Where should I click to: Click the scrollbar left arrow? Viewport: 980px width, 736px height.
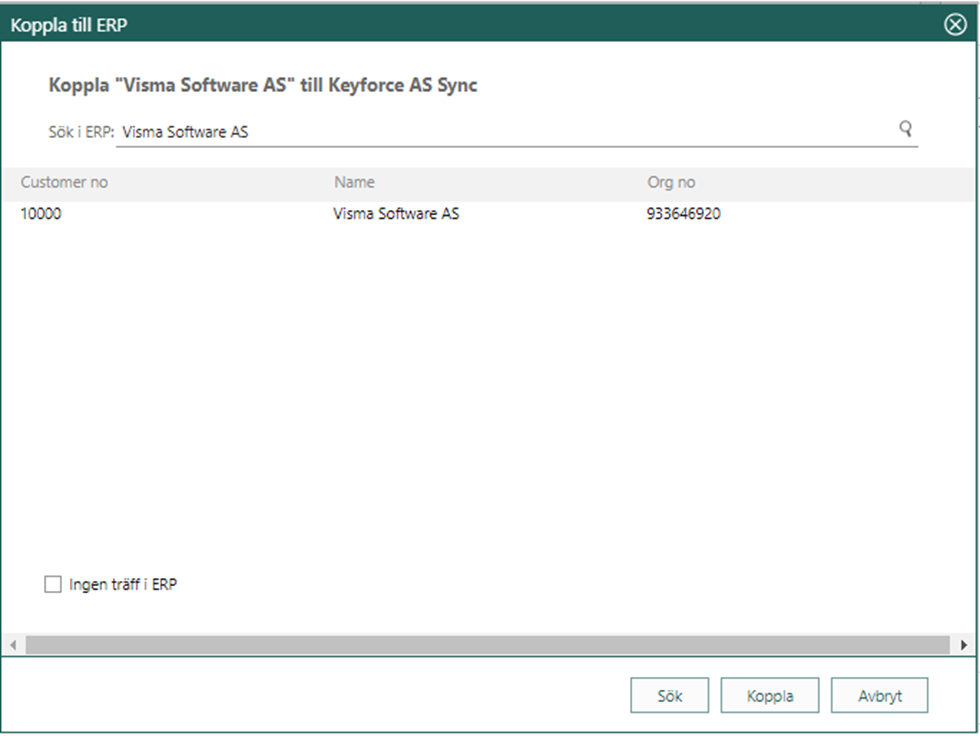coord(13,645)
